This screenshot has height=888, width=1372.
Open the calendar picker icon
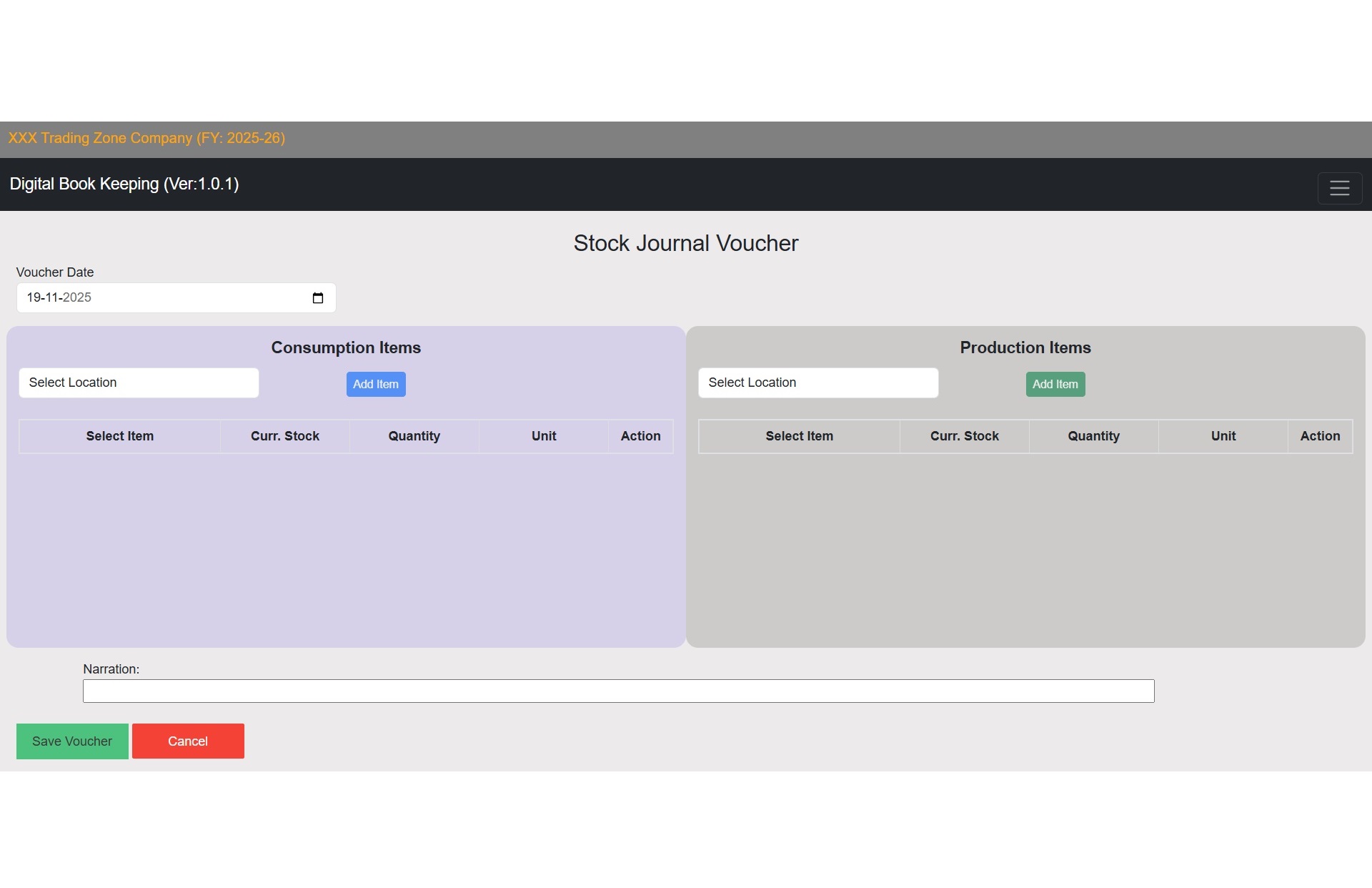pyautogui.click(x=318, y=298)
